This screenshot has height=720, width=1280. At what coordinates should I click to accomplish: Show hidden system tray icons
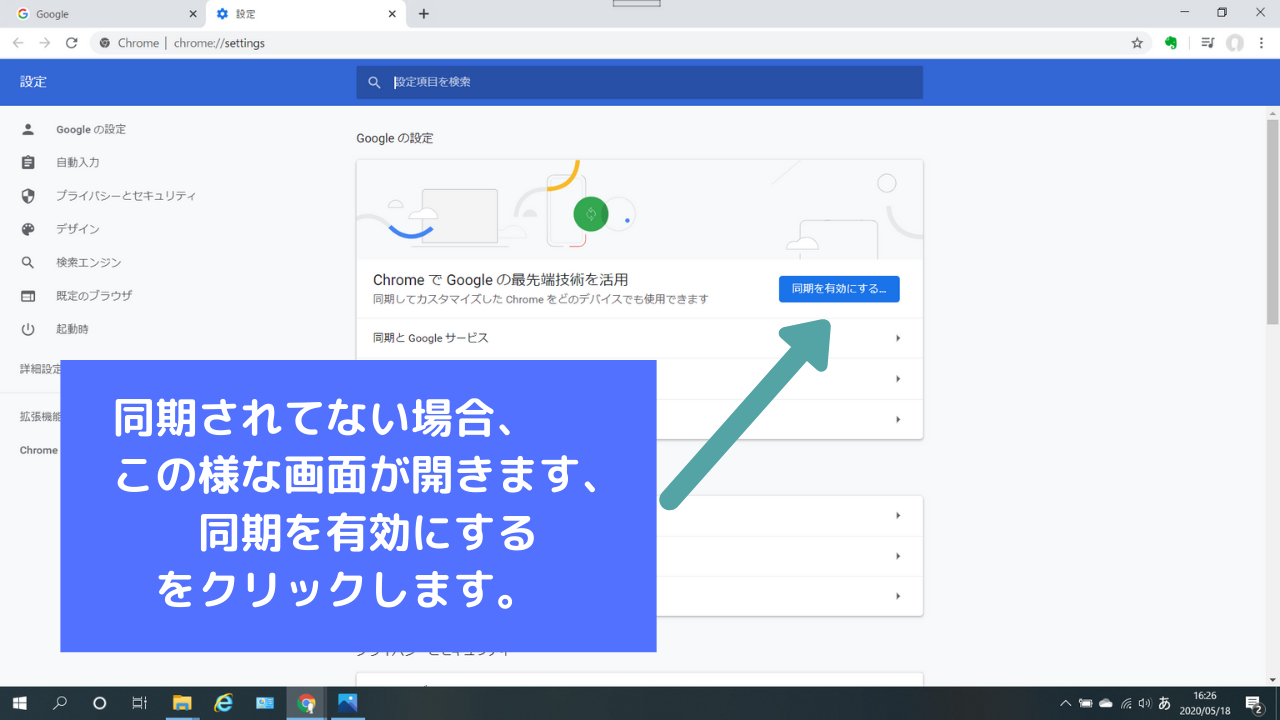[1066, 703]
